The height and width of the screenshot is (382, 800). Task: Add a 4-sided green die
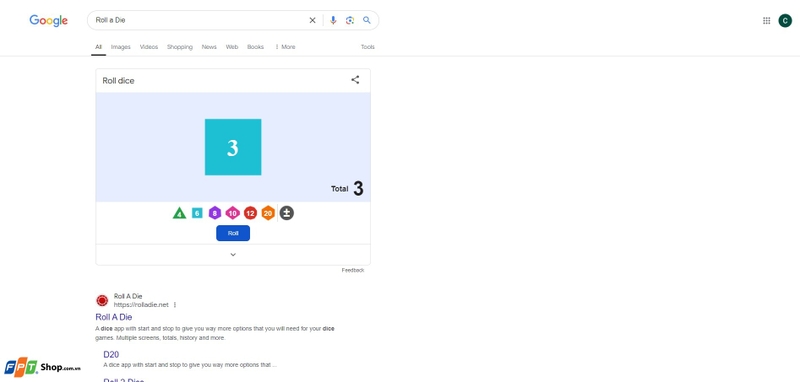pyautogui.click(x=179, y=213)
